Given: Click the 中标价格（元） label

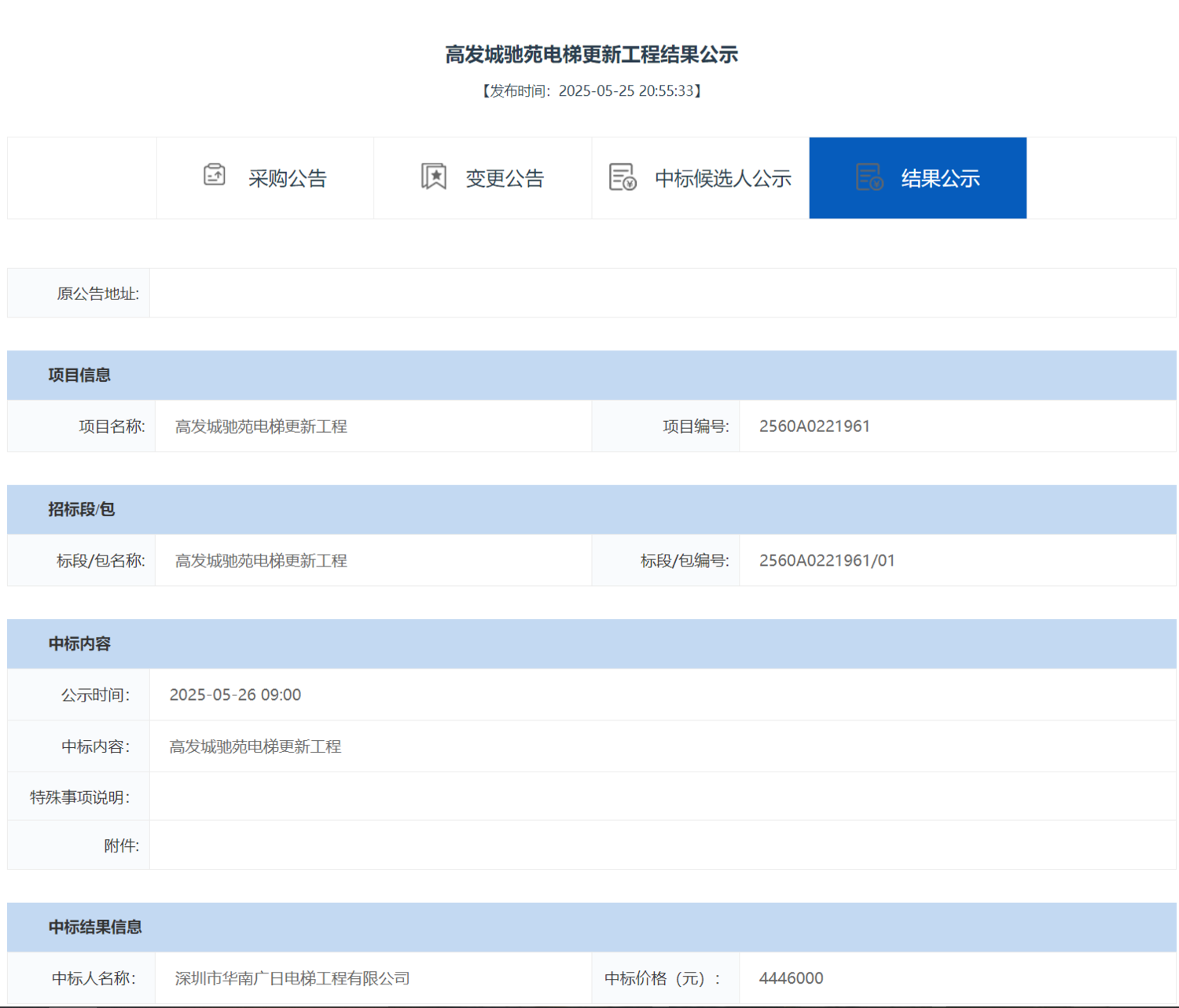Looking at the screenshot, I should pos(662,978).
